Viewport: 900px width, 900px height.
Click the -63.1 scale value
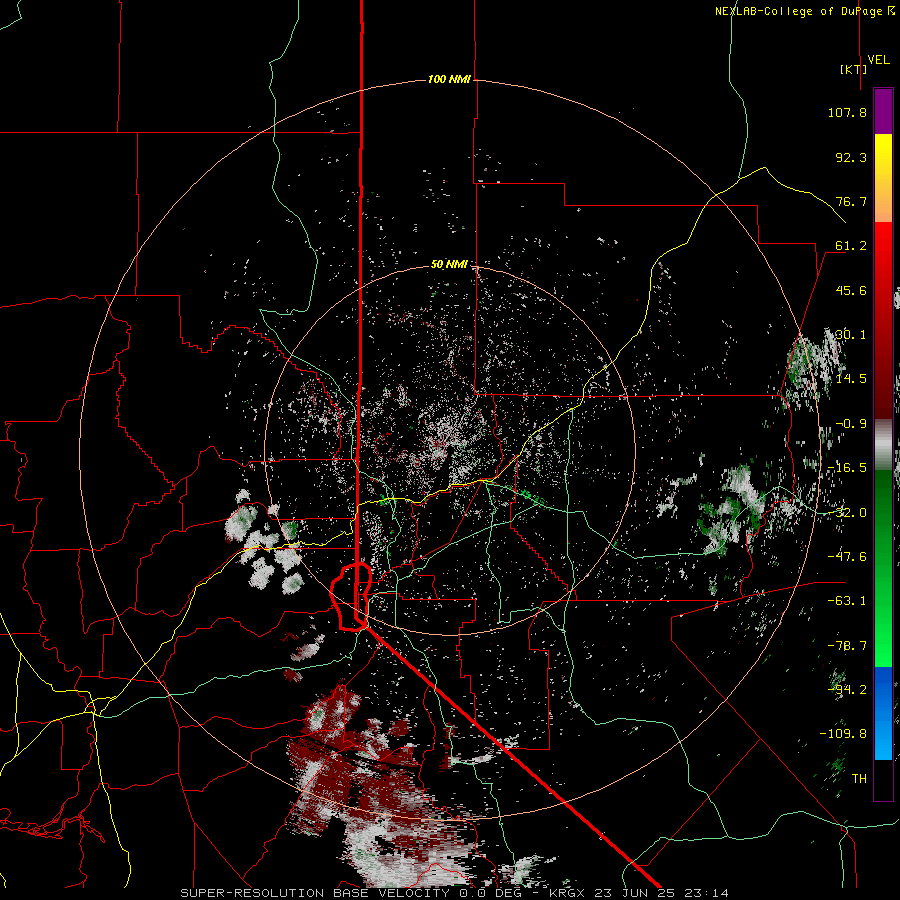[847, 601]
